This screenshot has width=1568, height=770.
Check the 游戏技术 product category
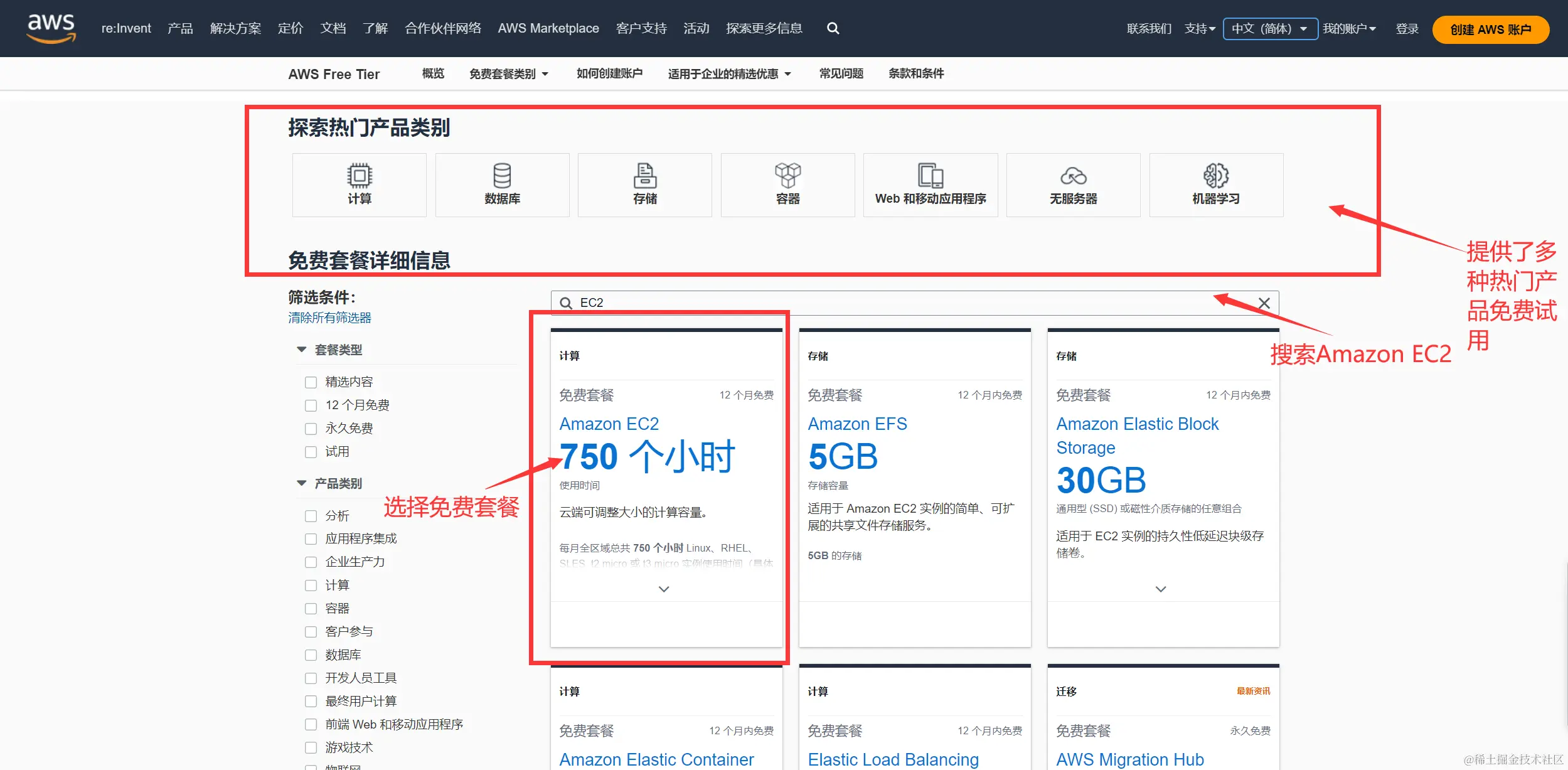click(x=311, y=748)
